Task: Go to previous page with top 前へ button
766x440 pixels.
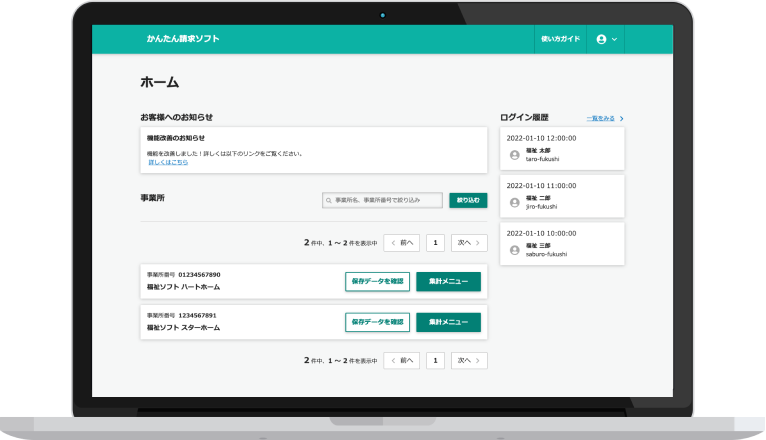Action: [402, 242]
